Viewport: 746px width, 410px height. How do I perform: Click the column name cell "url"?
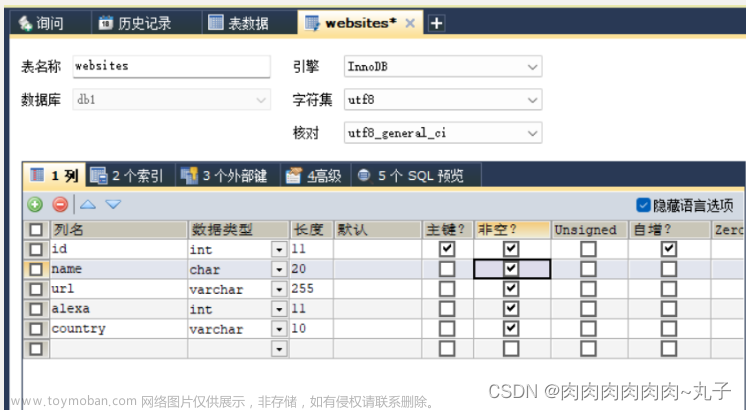119,289
